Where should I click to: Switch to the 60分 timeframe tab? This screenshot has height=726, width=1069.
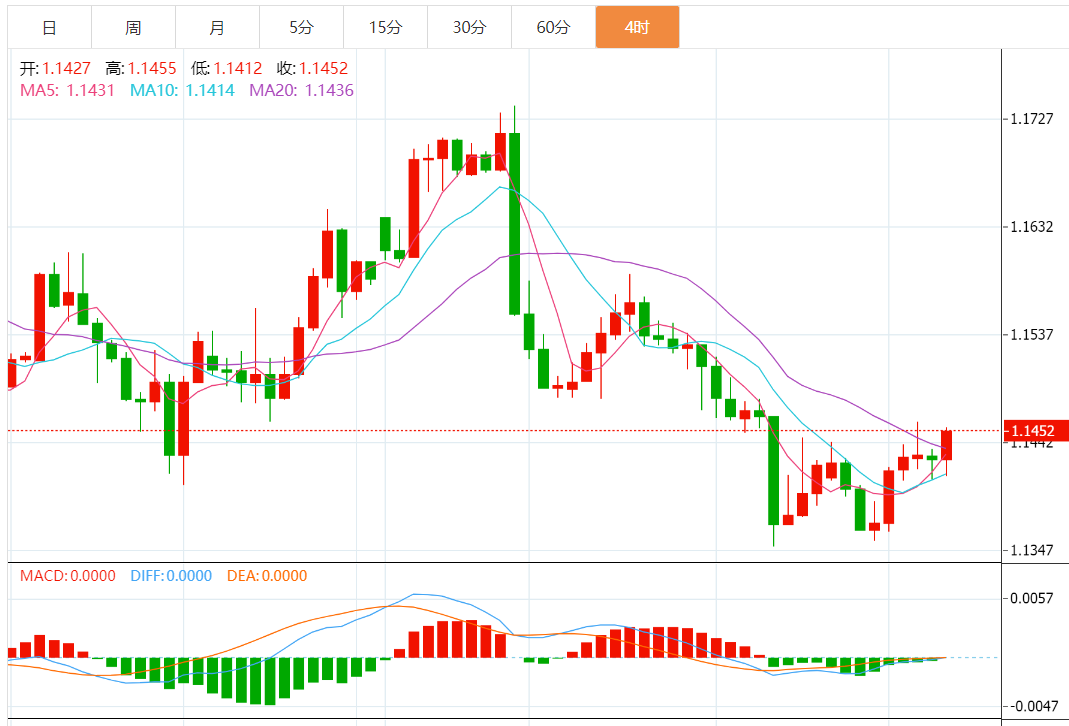(x=553, y=27)
